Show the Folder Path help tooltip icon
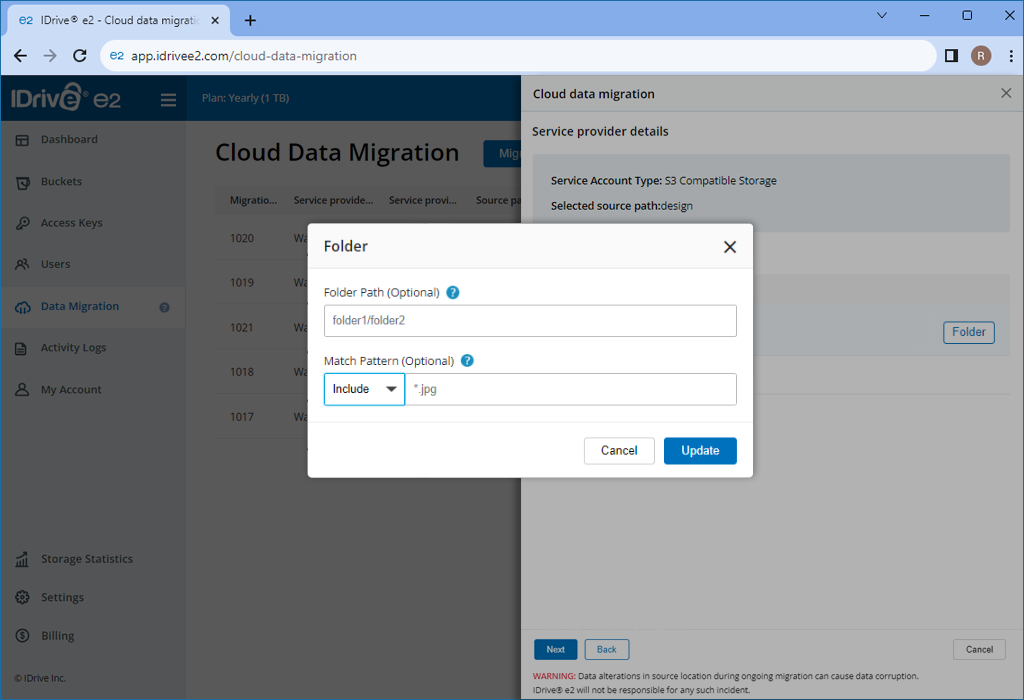Image resolution: width=1024 pixels, height=700 pixels. (453, 293)
